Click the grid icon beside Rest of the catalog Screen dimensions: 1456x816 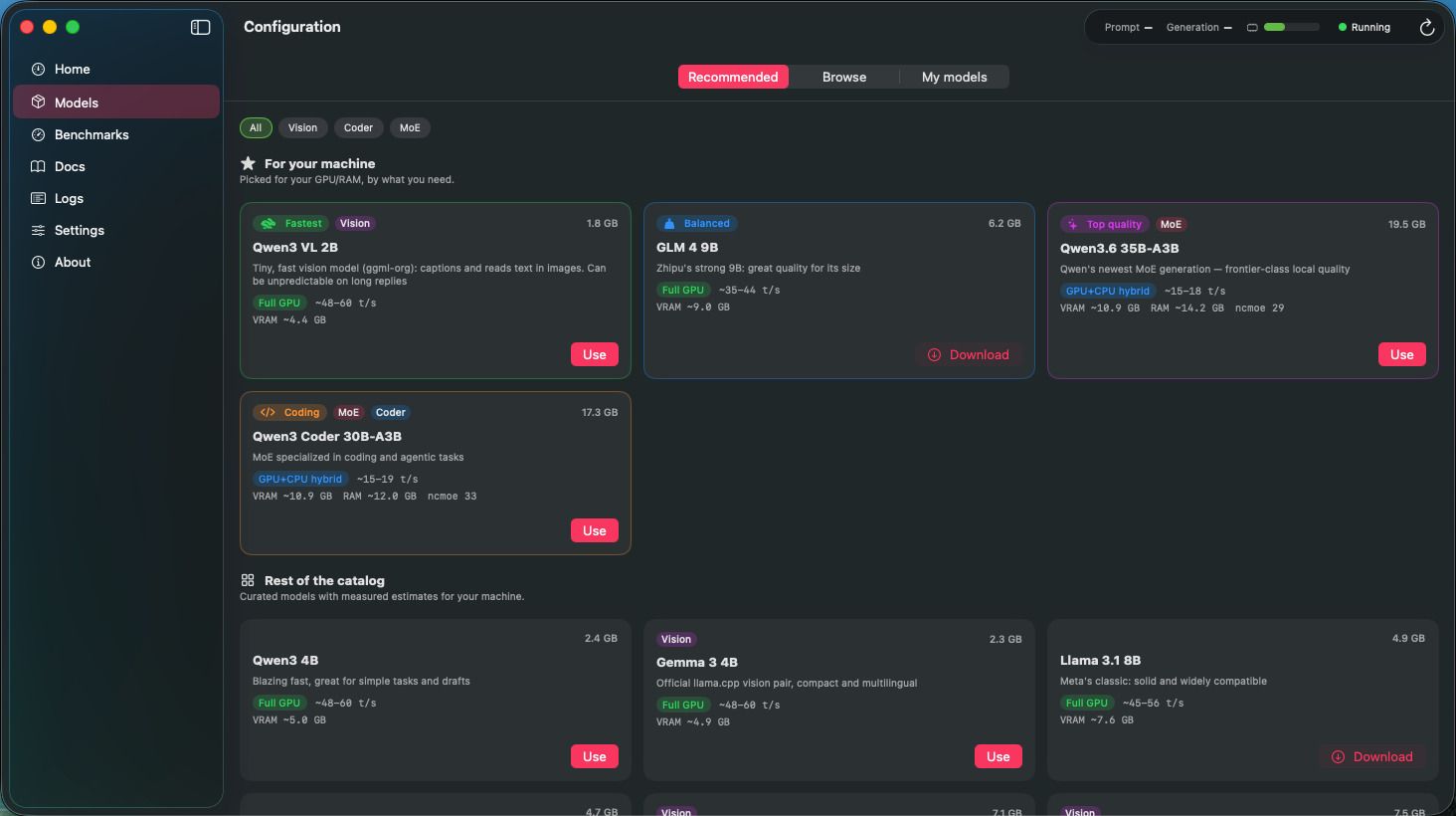pos(248,580)
